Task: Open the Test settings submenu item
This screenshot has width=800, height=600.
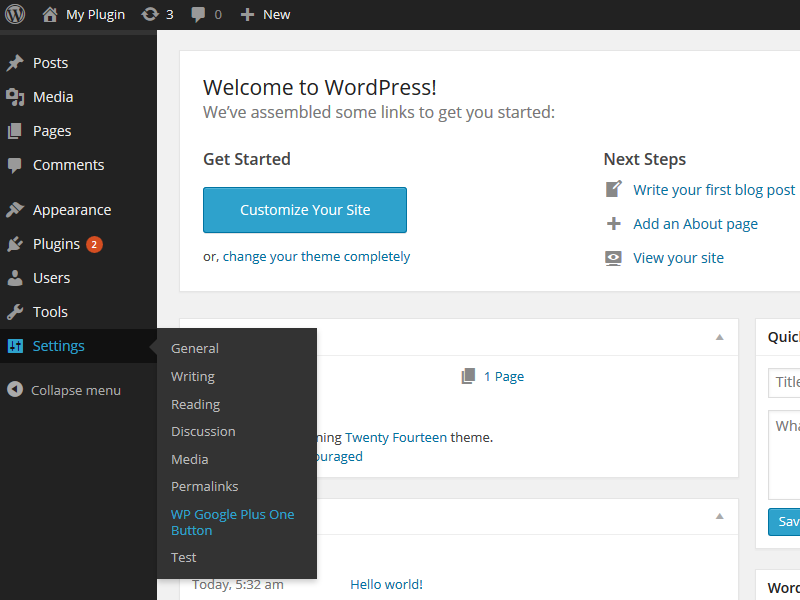Action: point(184,558)
